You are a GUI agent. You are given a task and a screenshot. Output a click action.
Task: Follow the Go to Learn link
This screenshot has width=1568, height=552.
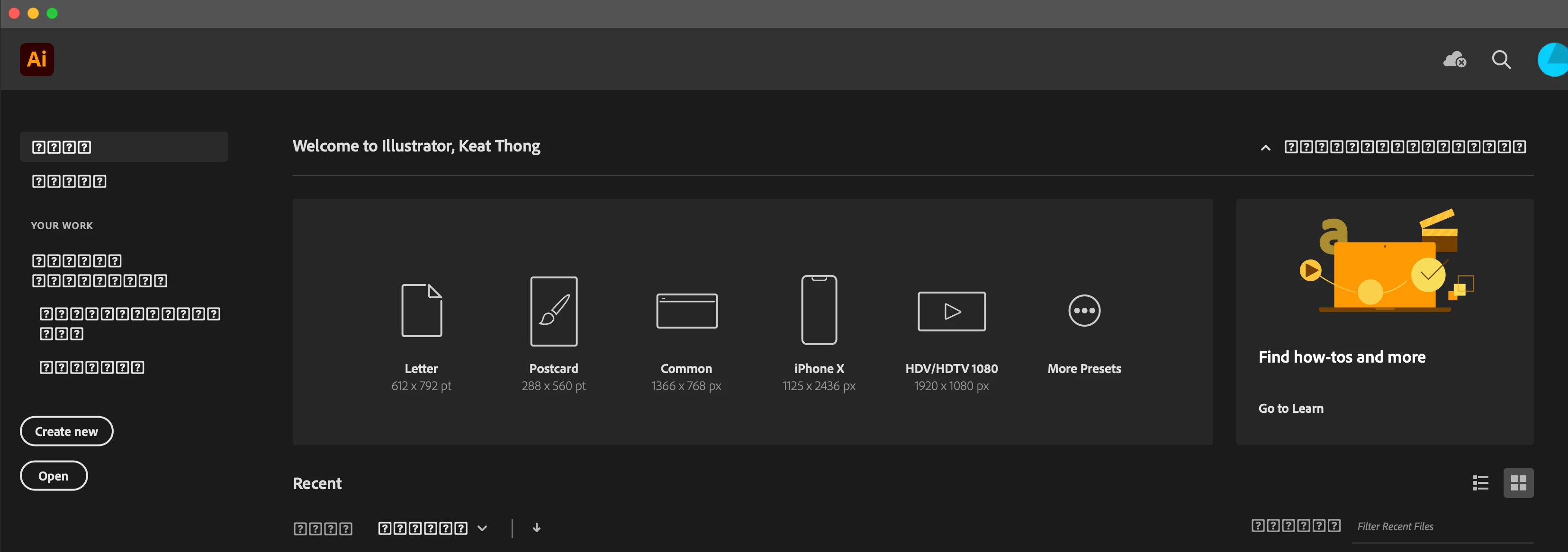coord(1290,409)
